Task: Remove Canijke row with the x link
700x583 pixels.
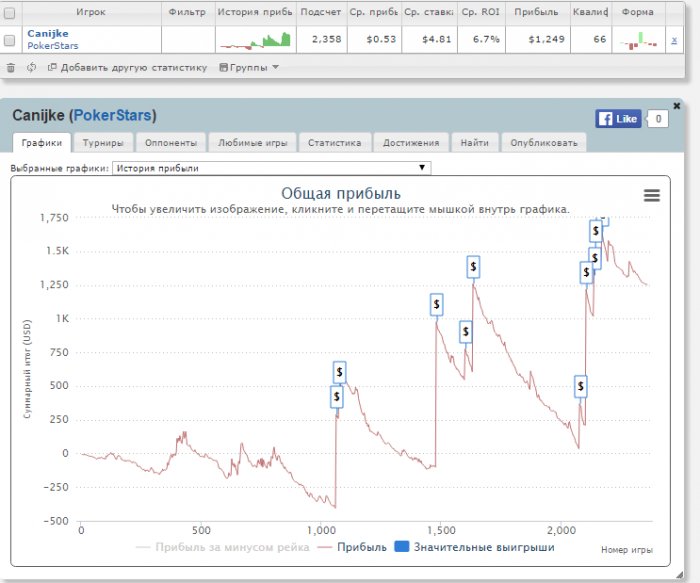Action: coord(674,40)
